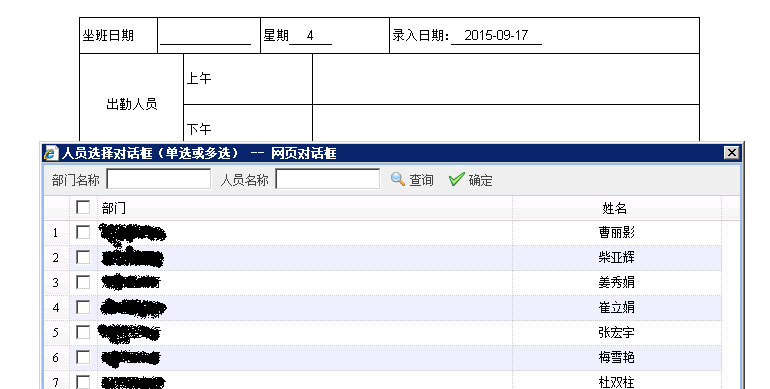Screen dimensions: 770x389
Task: Click row number 1 cell
Action: tap(56, 233)
